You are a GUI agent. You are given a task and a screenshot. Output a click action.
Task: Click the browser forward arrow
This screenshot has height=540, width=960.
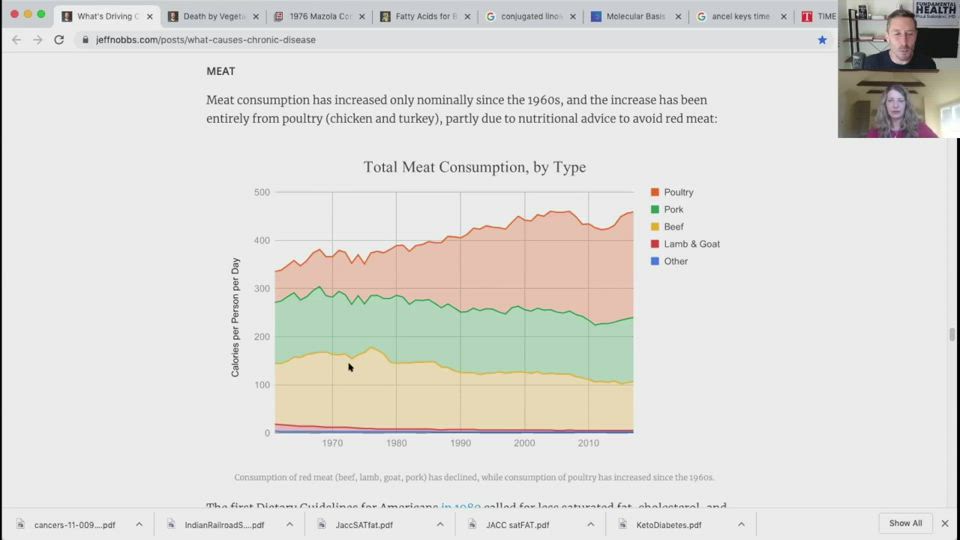[37, 40]
